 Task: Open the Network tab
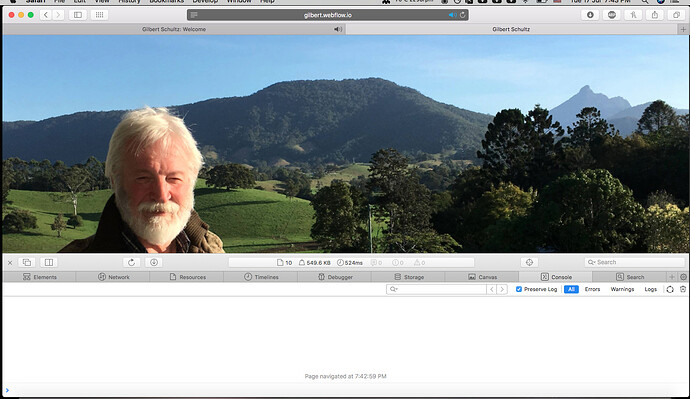point(113,277)
